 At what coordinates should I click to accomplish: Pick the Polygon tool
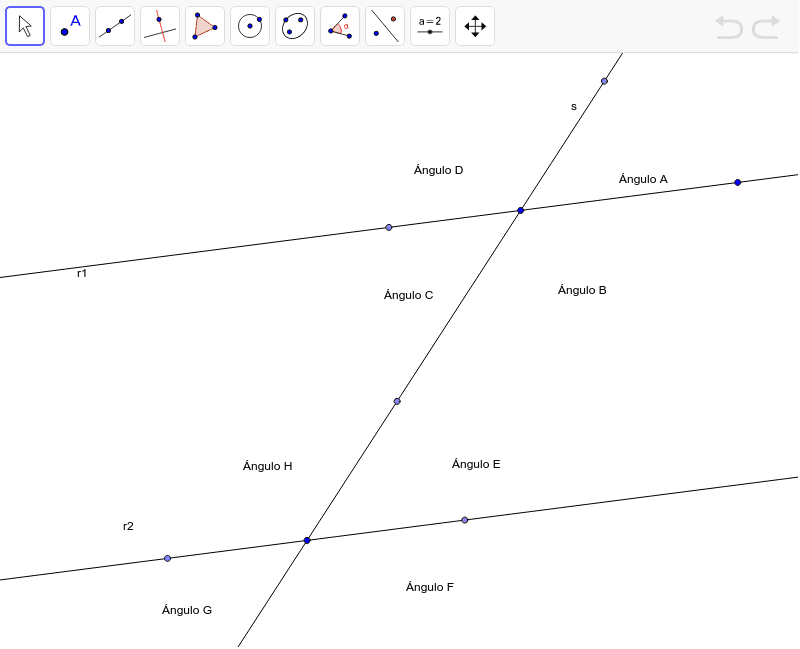pyautogui.click(x=205, y=26)
